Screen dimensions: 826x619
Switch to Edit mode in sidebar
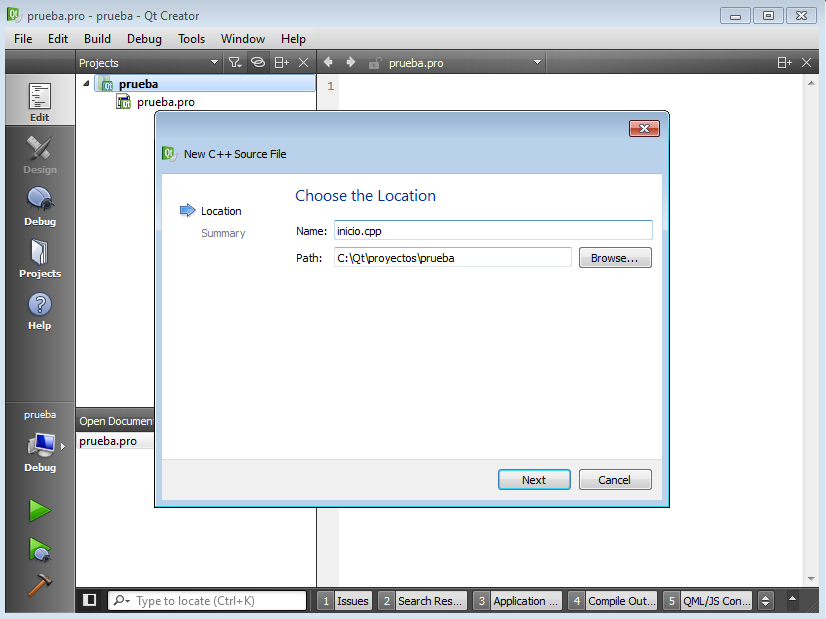(x=40, y=101)
